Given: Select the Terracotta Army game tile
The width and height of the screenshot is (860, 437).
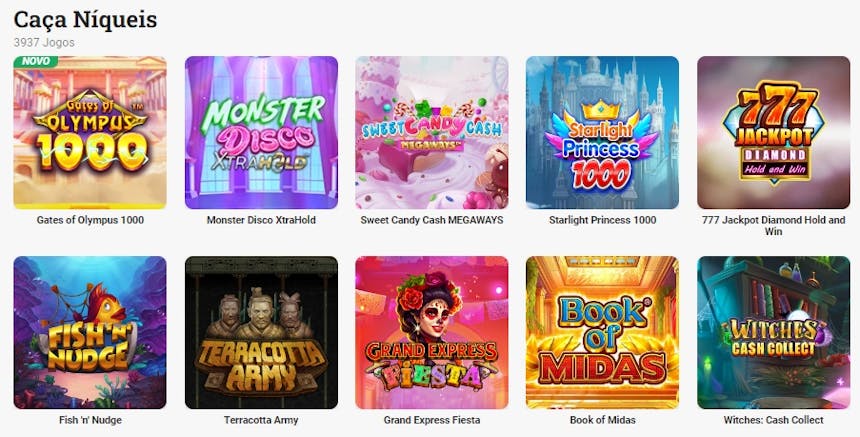Looking at the screenshot, I should (261, 332).
